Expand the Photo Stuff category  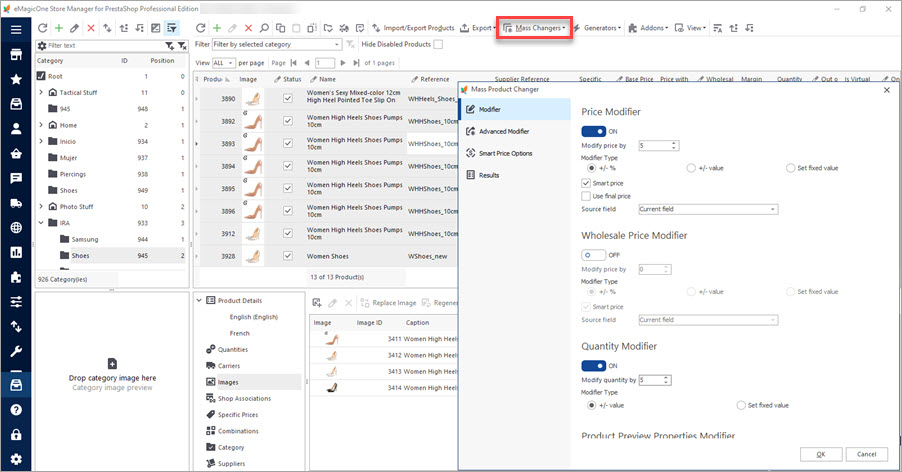(41, 206)
